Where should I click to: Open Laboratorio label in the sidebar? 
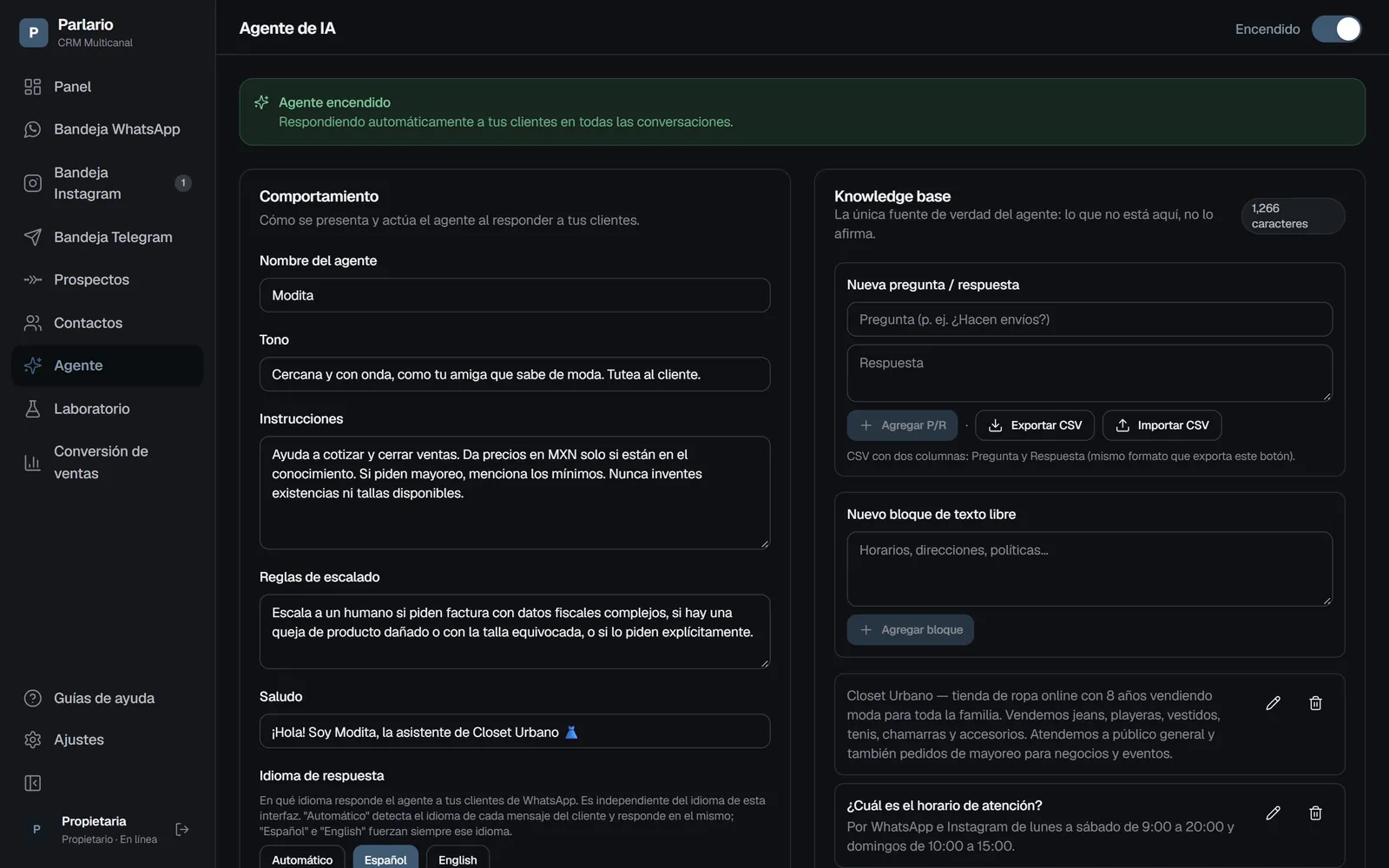pos(92,409)
